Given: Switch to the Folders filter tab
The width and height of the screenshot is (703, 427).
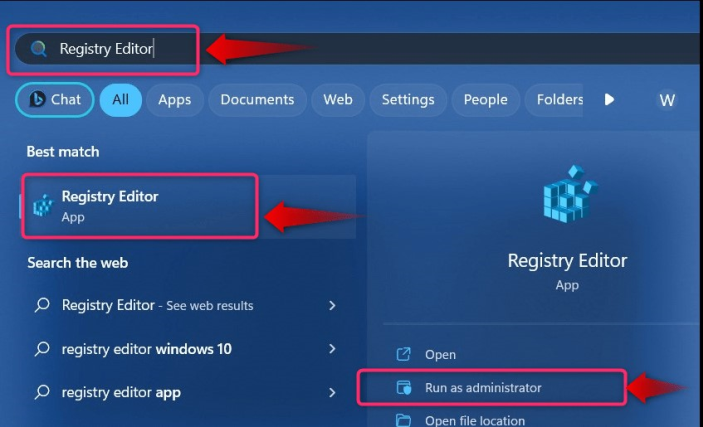Looking at the screenshot, I should click(x=556, y=100).
